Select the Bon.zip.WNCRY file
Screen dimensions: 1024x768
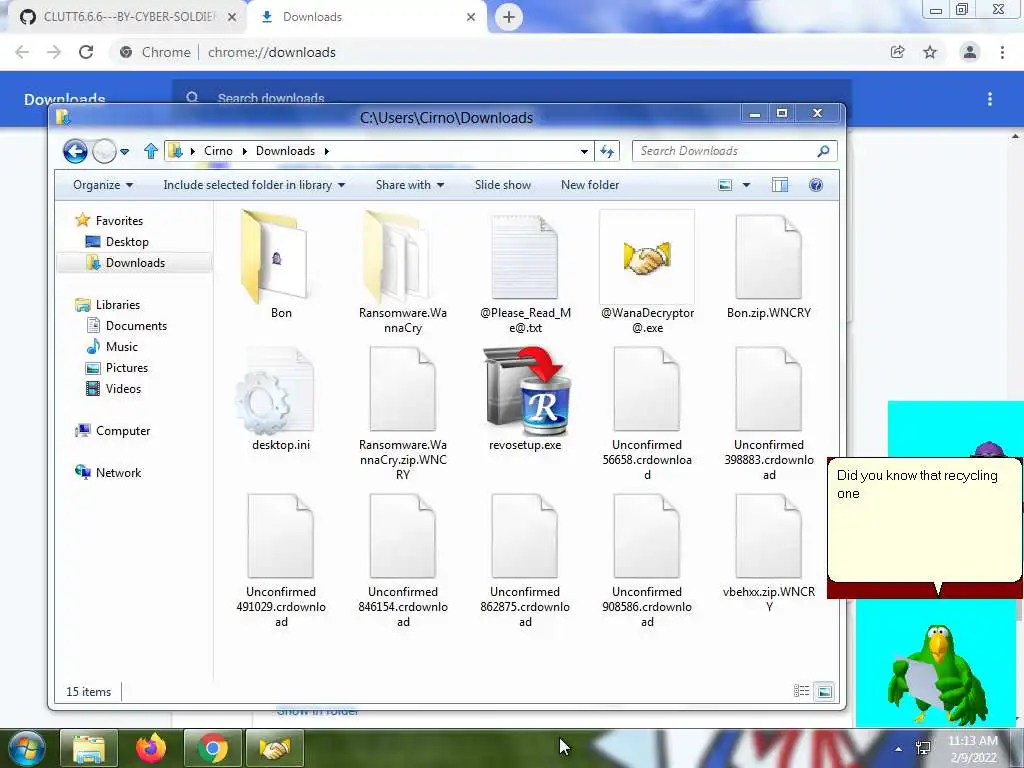[769, 264]
